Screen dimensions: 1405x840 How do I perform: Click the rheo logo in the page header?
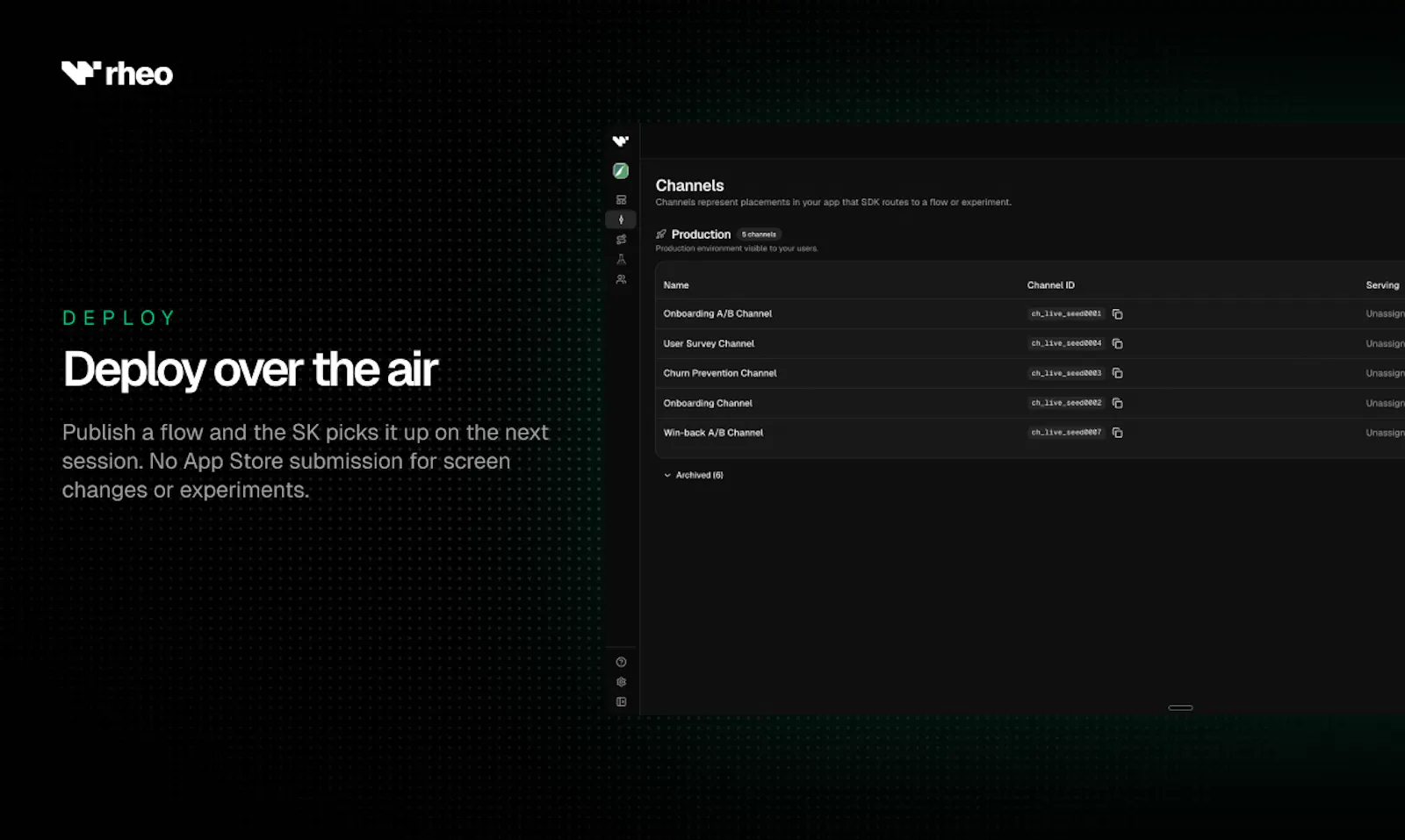[x=117, y=74]
